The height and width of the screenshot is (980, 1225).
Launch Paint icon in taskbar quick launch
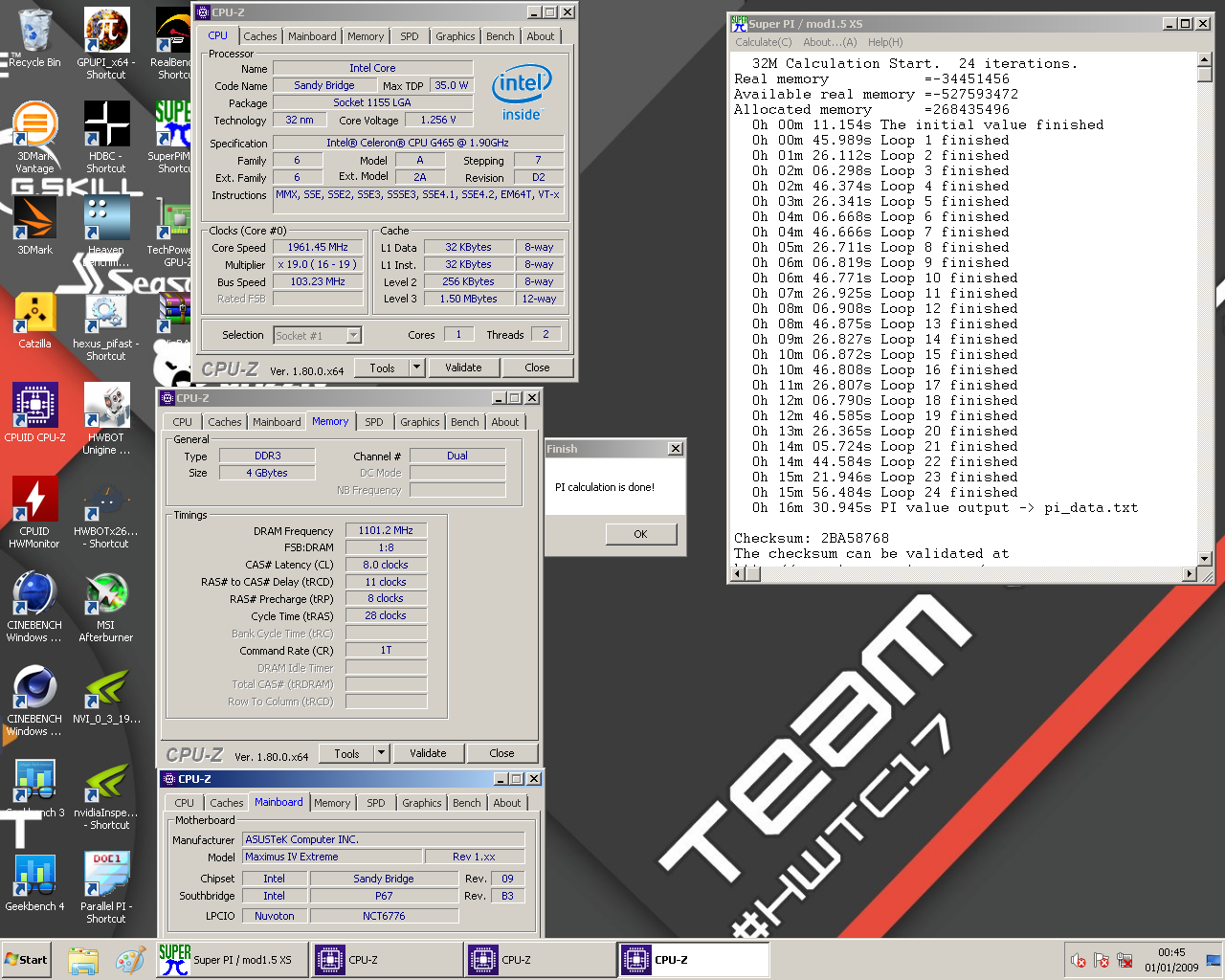[130, 960]
